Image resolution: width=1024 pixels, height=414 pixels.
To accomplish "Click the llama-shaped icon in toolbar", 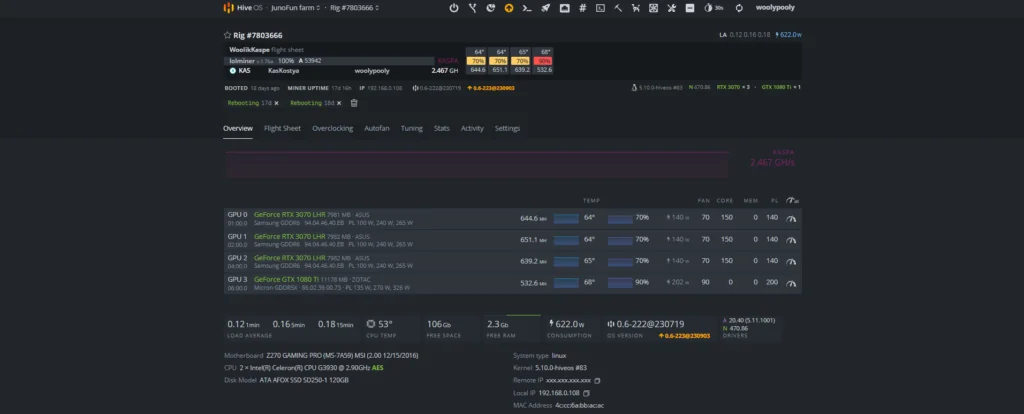I will (x=635, y=8).
